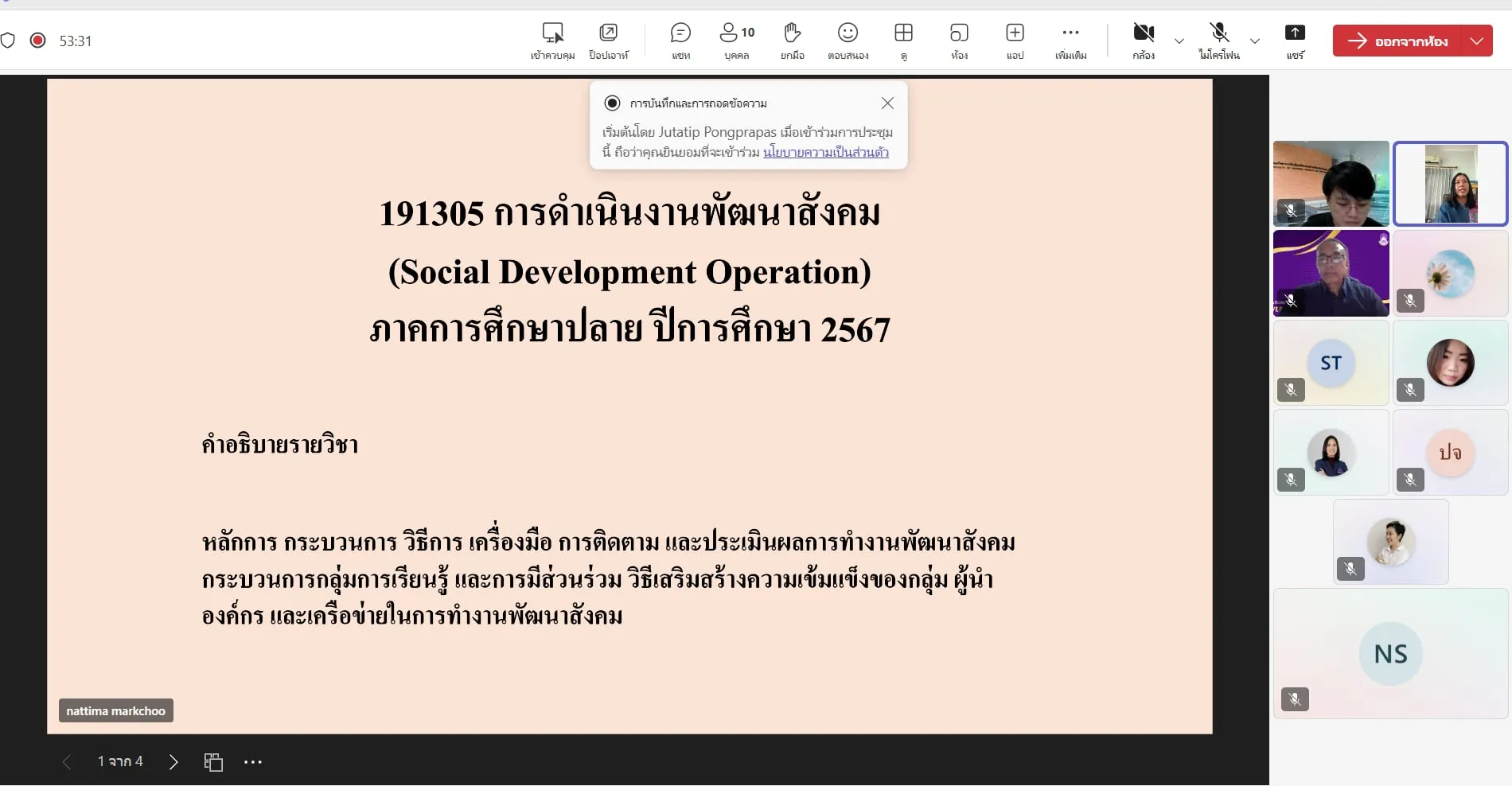Open breakout rooms (ห้อง)
Image resolution: width=1512 pixels, height=786 pixels.
tap(959, 40)
